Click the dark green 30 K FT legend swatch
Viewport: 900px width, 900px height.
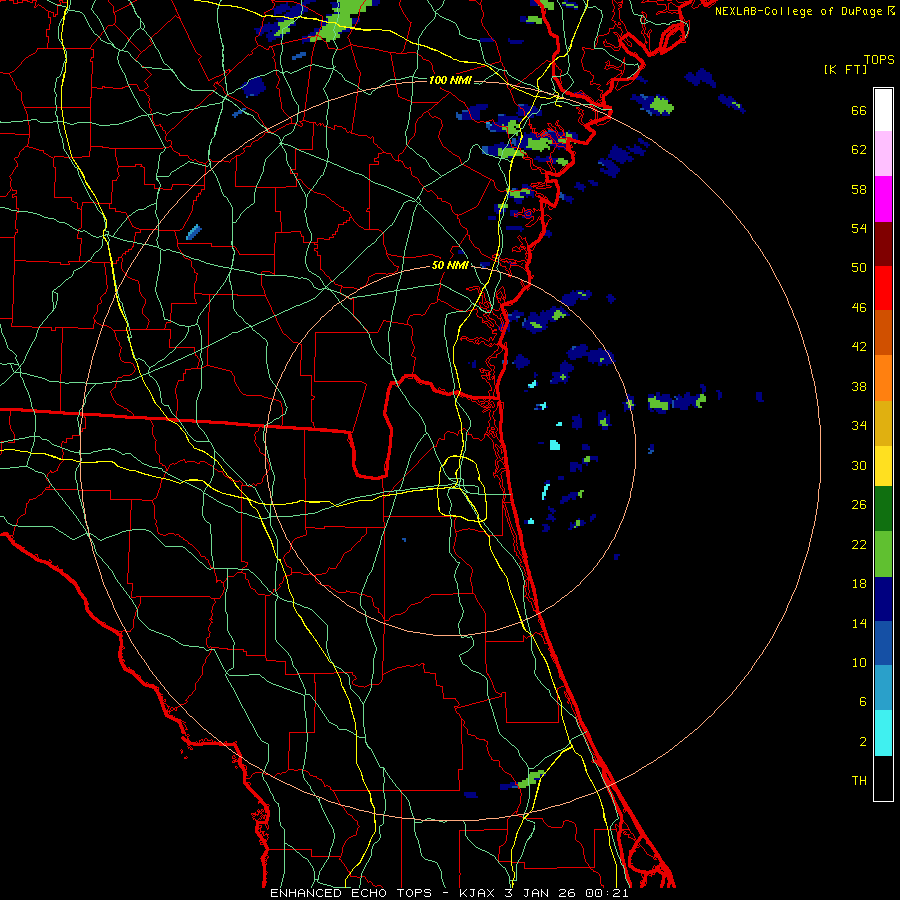pos(883,509)
